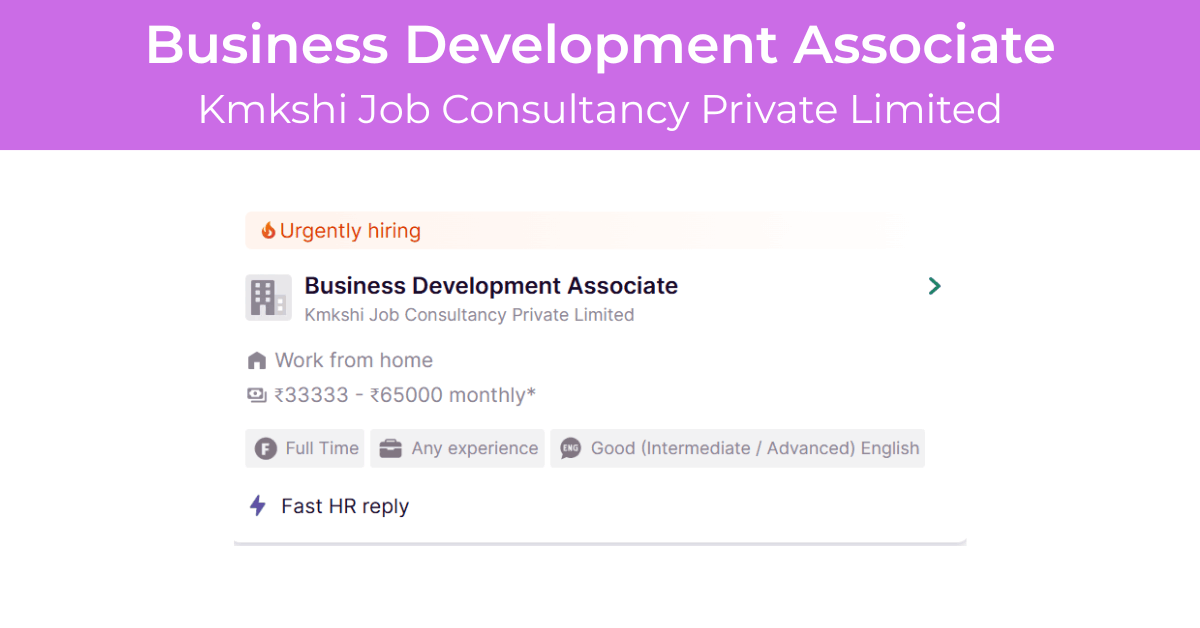Select the Any experience tag
Viewport: 1200px width, 628px height.
[458, 448]
